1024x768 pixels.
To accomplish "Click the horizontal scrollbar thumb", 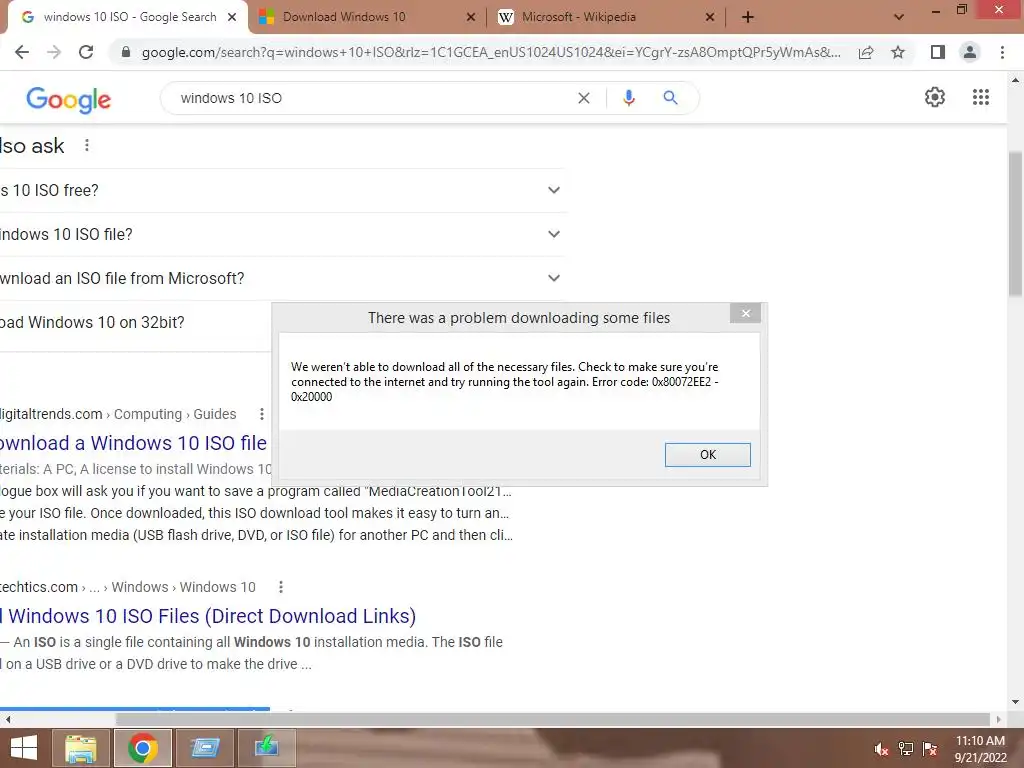I will [x=552, y=719].
